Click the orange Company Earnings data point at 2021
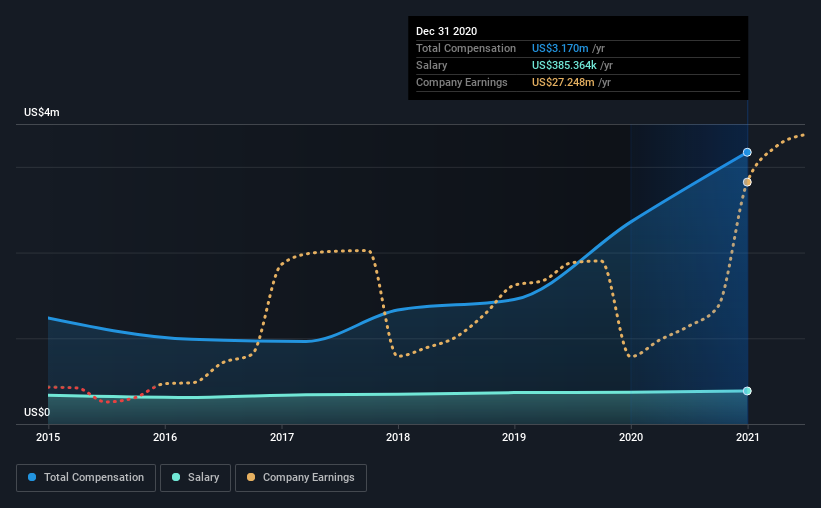Image resolution: width=821 pixels, height=508 pixels. [747, 182]
